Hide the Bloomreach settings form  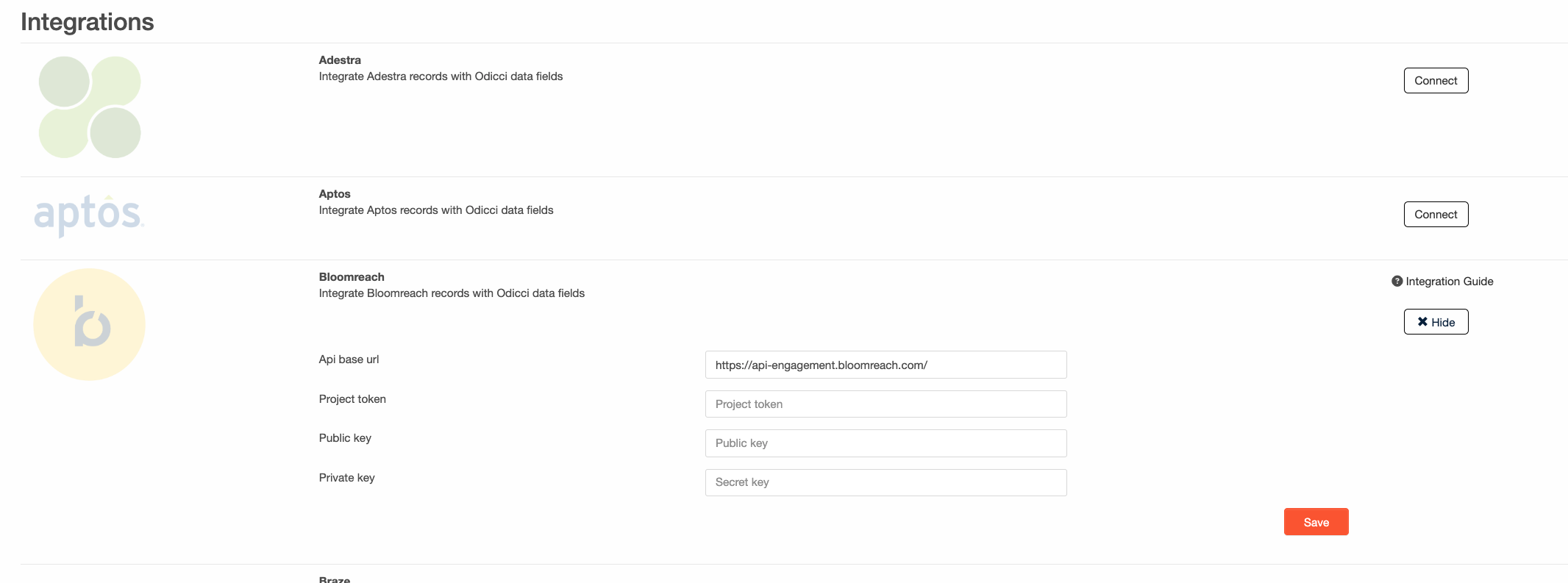(x=1435, y=322)
